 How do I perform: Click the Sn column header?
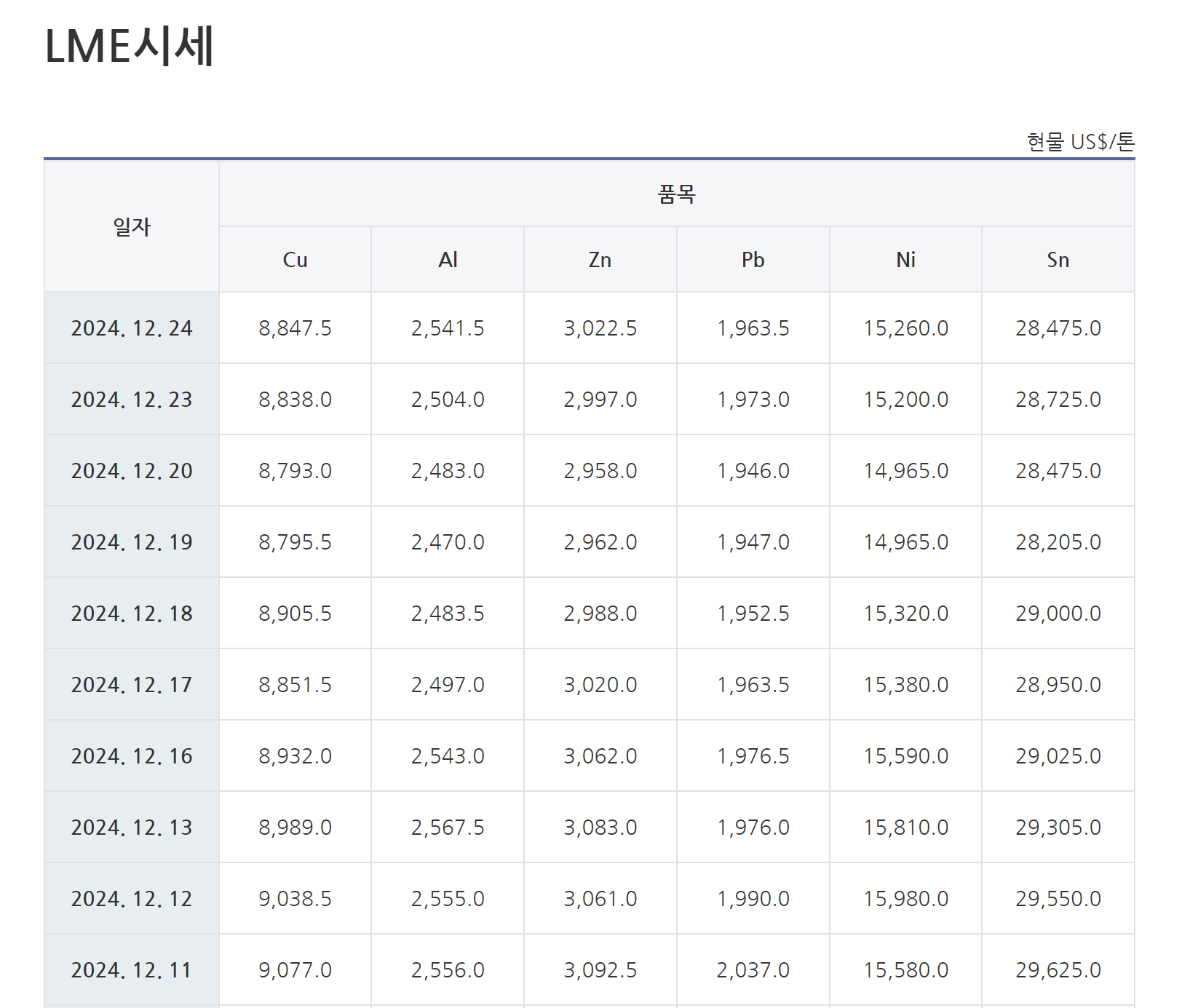click(1058, 260)
